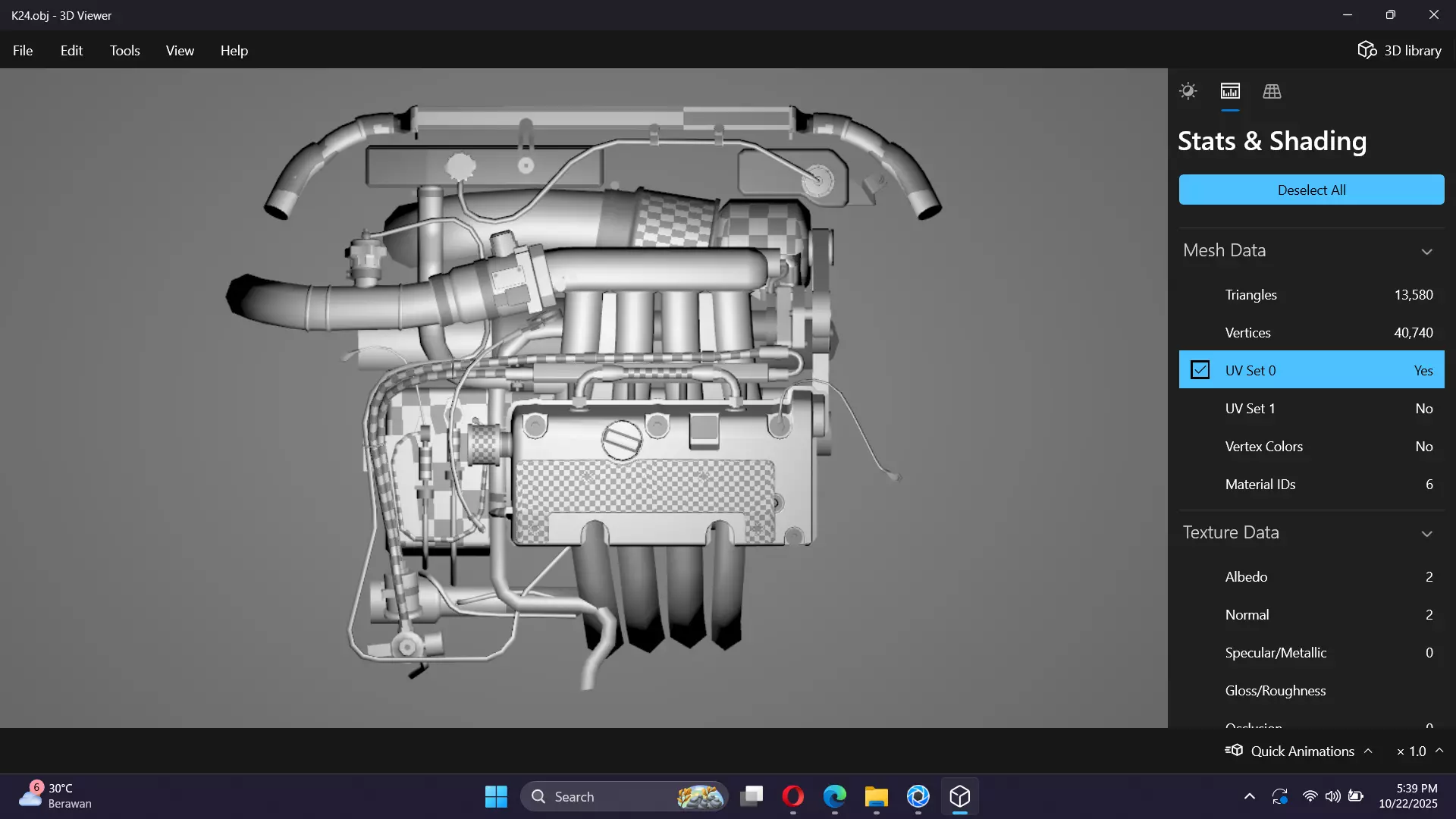Open the clock and date flyout
This screenshot has width=1456, height=819.
coord(1408,796)
